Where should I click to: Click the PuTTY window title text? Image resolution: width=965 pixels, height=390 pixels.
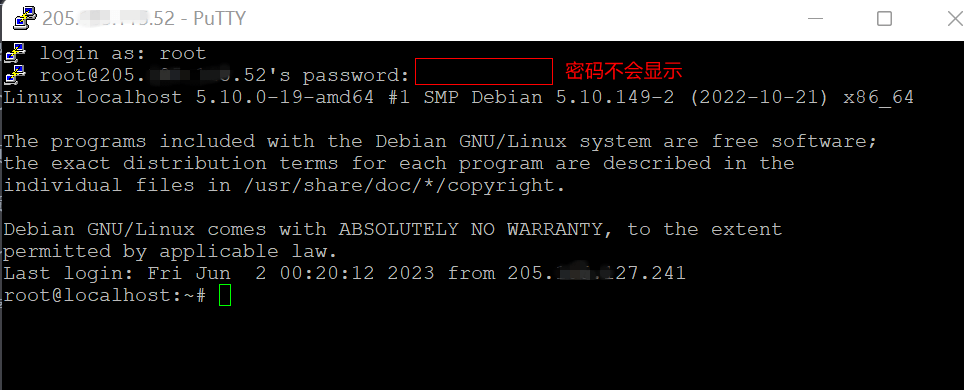(x=144, y=18)
